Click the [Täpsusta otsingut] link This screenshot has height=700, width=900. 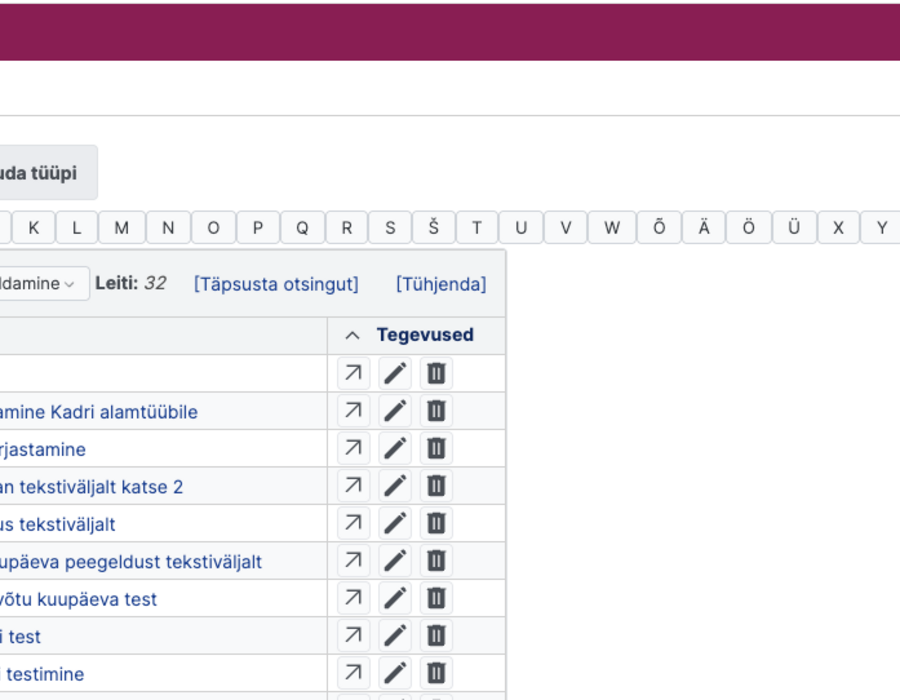(x=276, y=284)
